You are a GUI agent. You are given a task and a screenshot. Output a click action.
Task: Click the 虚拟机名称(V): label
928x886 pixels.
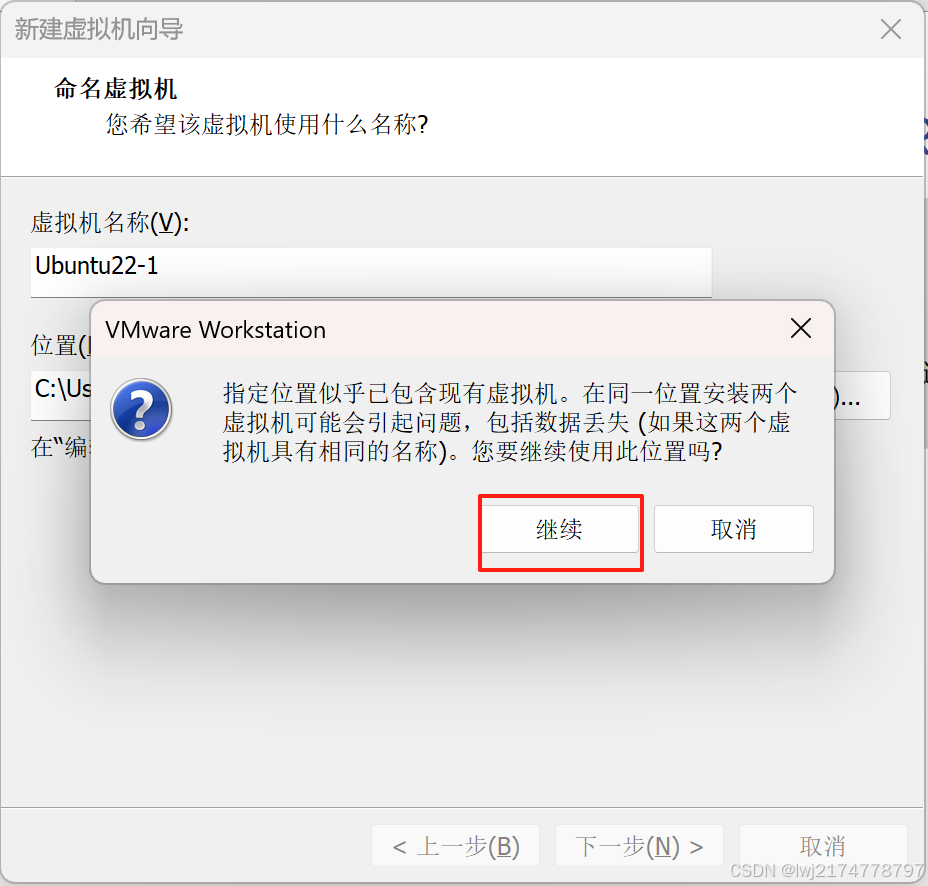pyautogui.click(x=110, y=223)
